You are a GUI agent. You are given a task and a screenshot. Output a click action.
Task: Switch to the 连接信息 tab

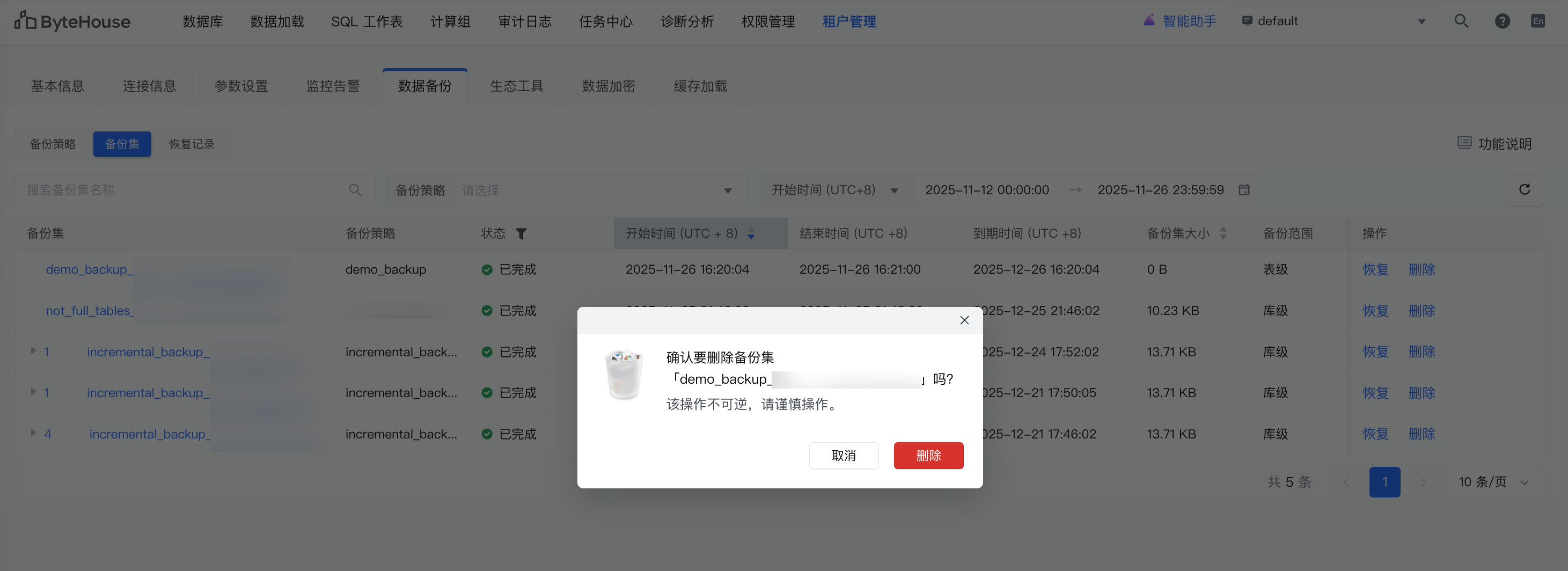(x=149, y=86)
